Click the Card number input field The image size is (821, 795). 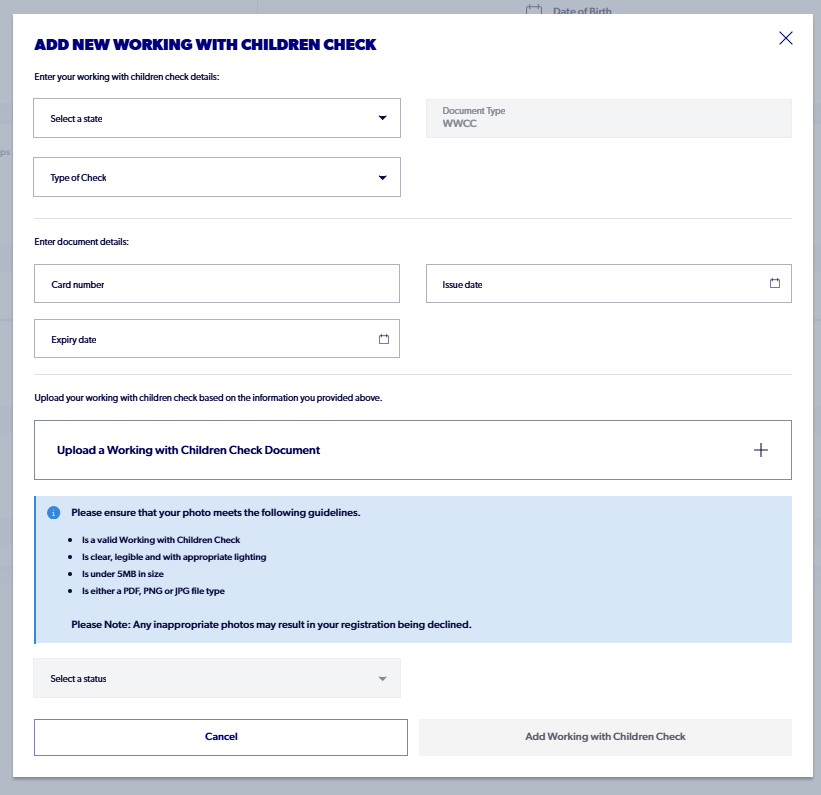point(217,284)
